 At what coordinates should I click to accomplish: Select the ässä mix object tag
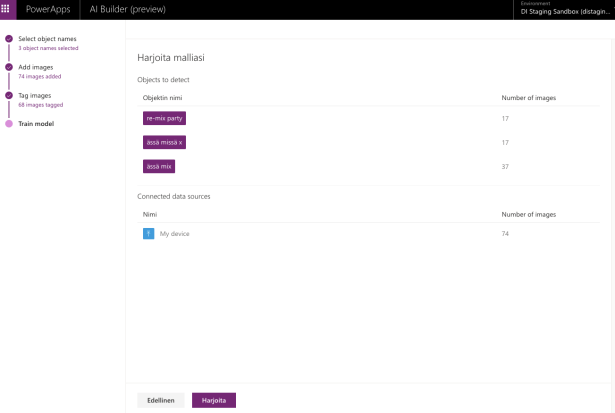pyautogui.click(x=159, y=166)
